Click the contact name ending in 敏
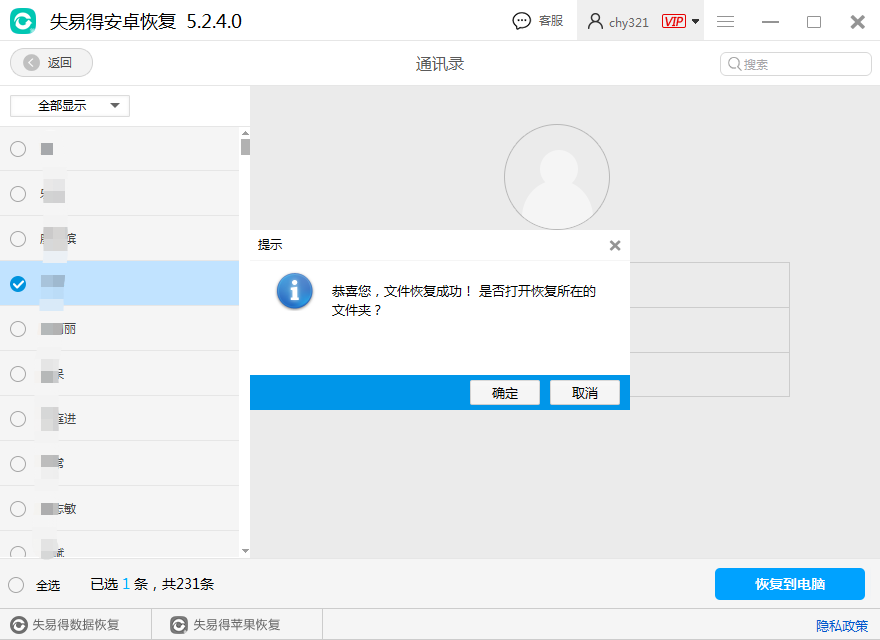 [x=58, y=509]
